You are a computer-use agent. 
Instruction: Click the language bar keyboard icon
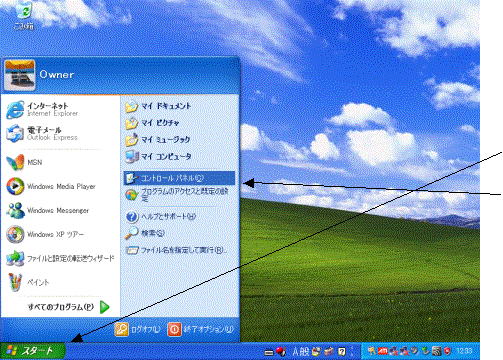point(269,352)
